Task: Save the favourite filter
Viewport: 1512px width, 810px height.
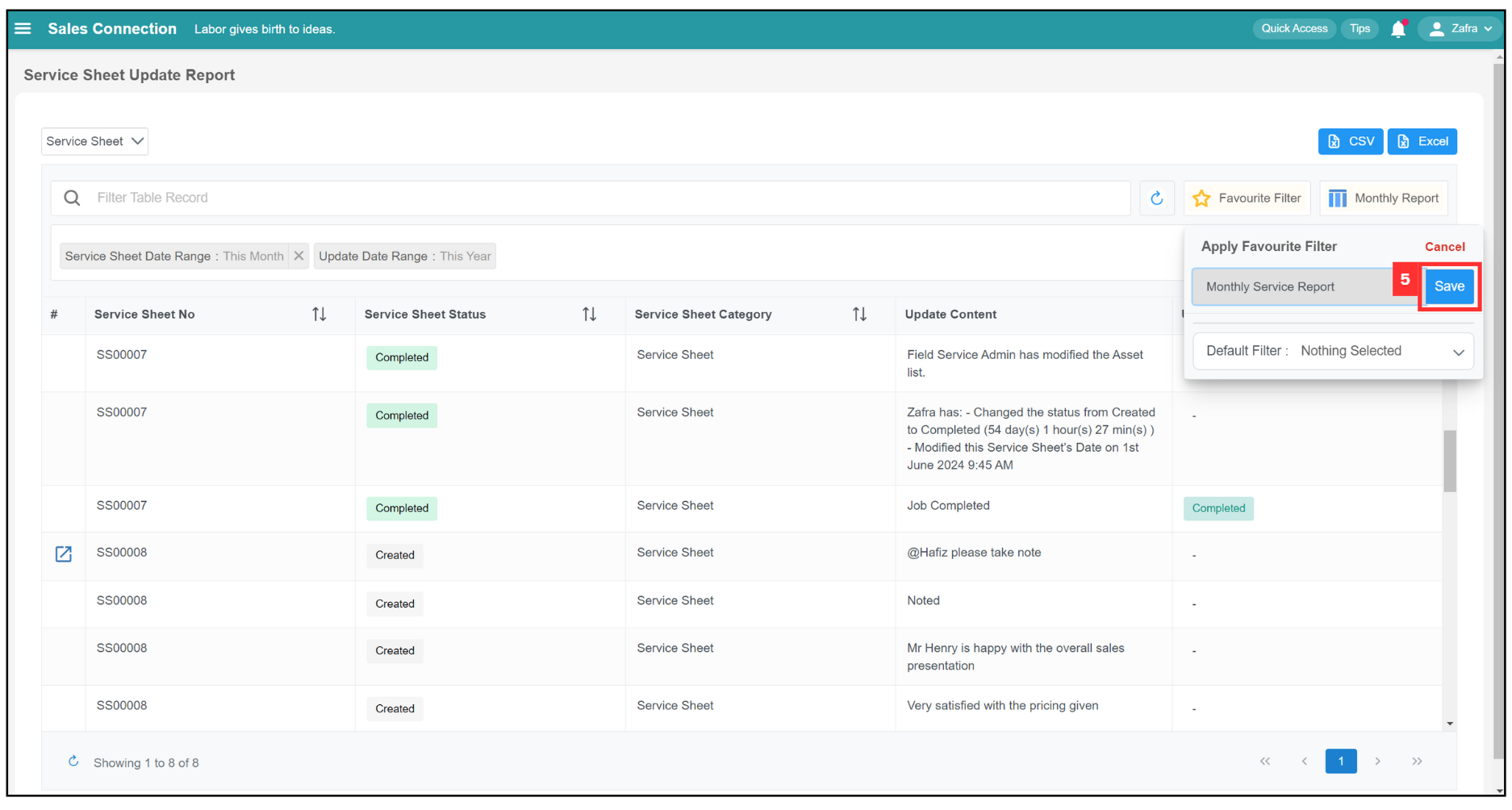Action: click(x=1449, y=286)
